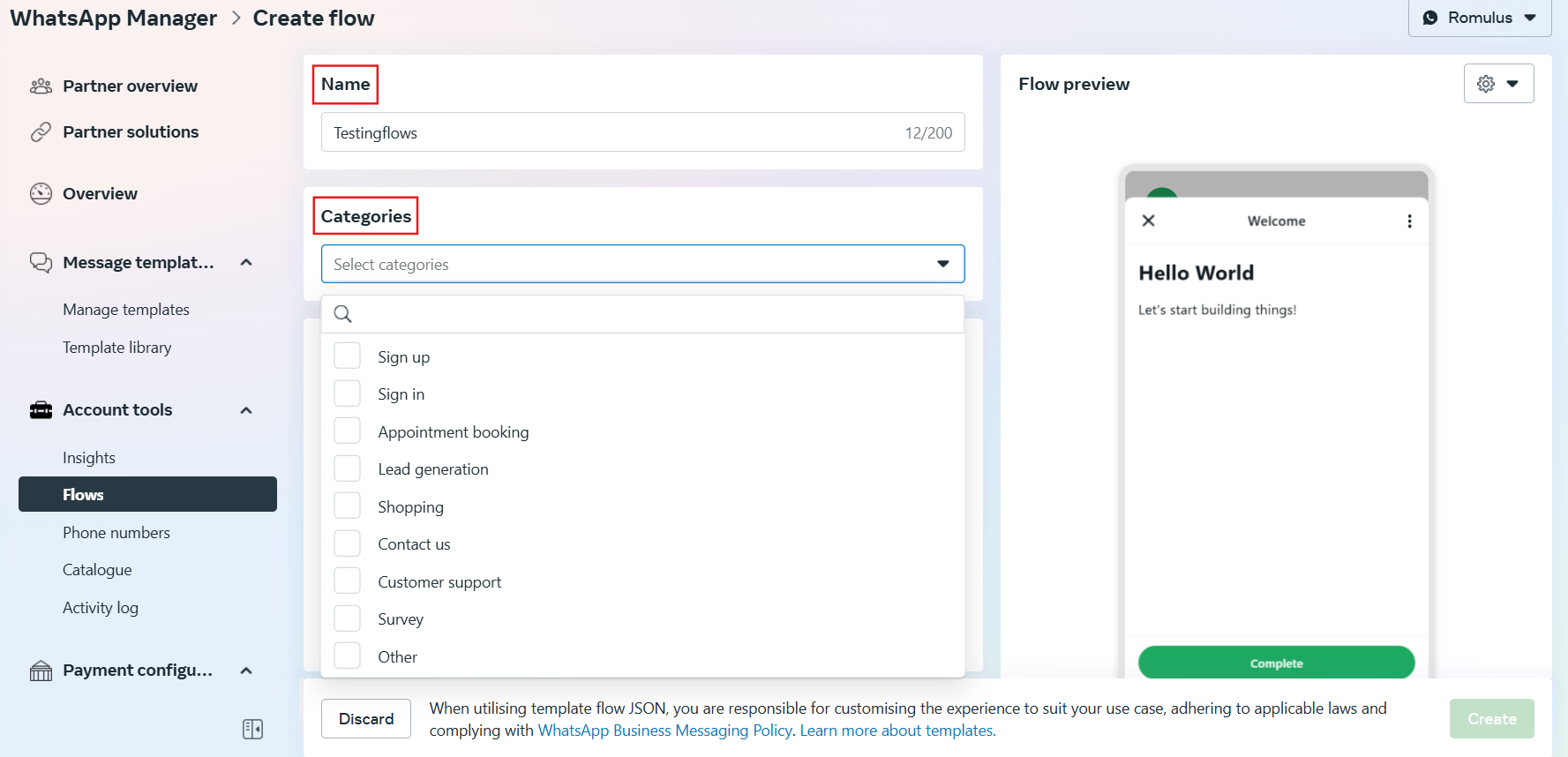
Task: Close the flow preview with X icon
Action: [x=1148, y=221]
